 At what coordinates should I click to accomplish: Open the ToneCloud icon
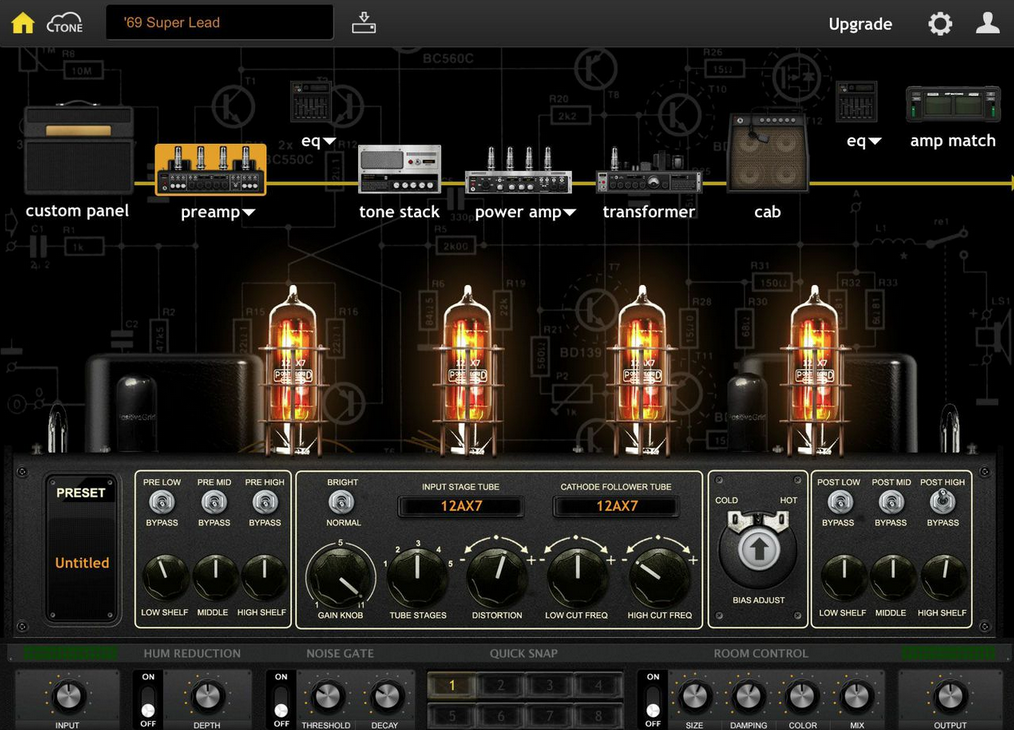pos(65,23)
